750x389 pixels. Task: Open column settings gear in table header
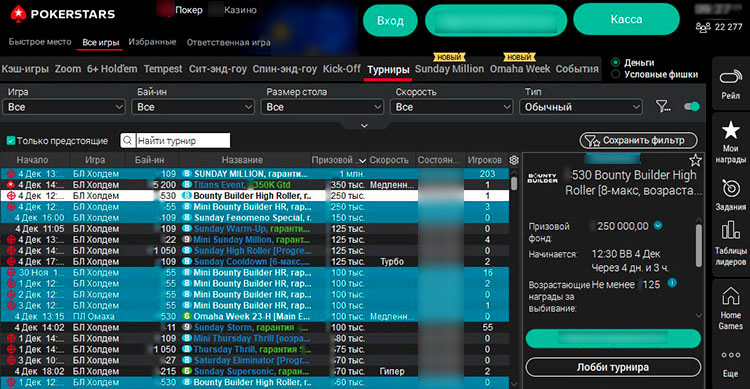point(514,160)
